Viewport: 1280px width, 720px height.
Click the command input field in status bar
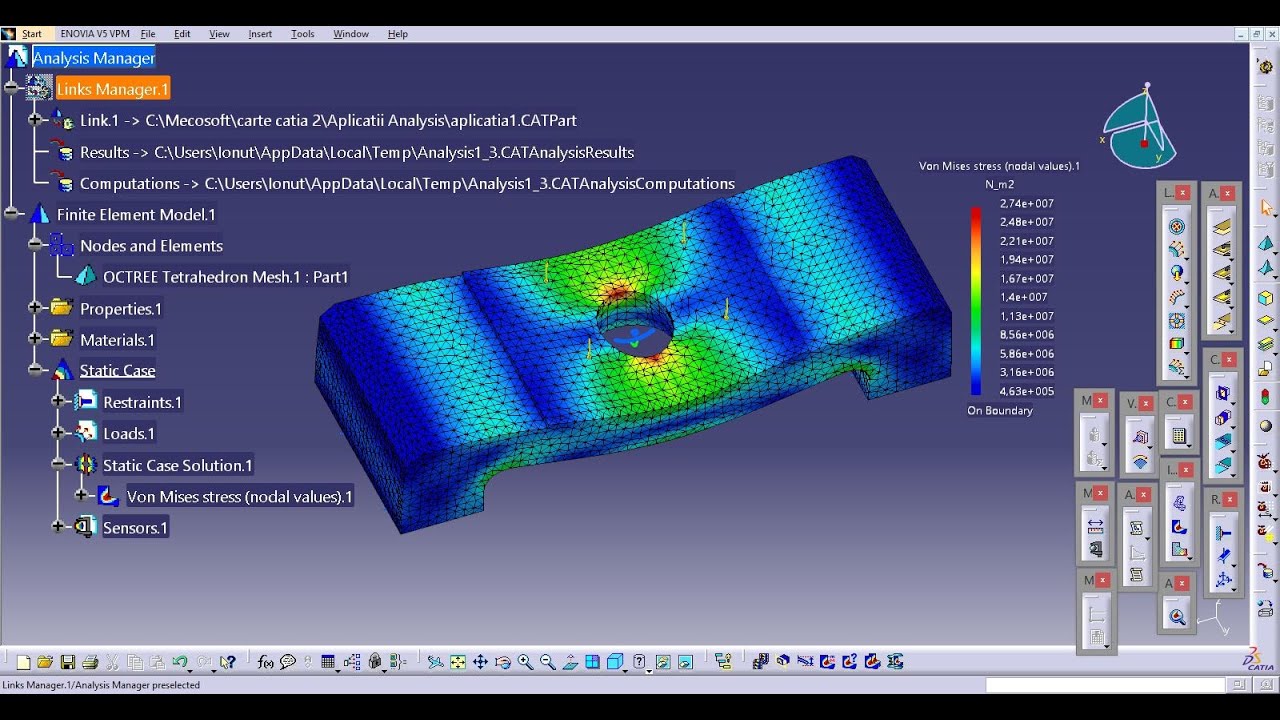(1105, 685)
